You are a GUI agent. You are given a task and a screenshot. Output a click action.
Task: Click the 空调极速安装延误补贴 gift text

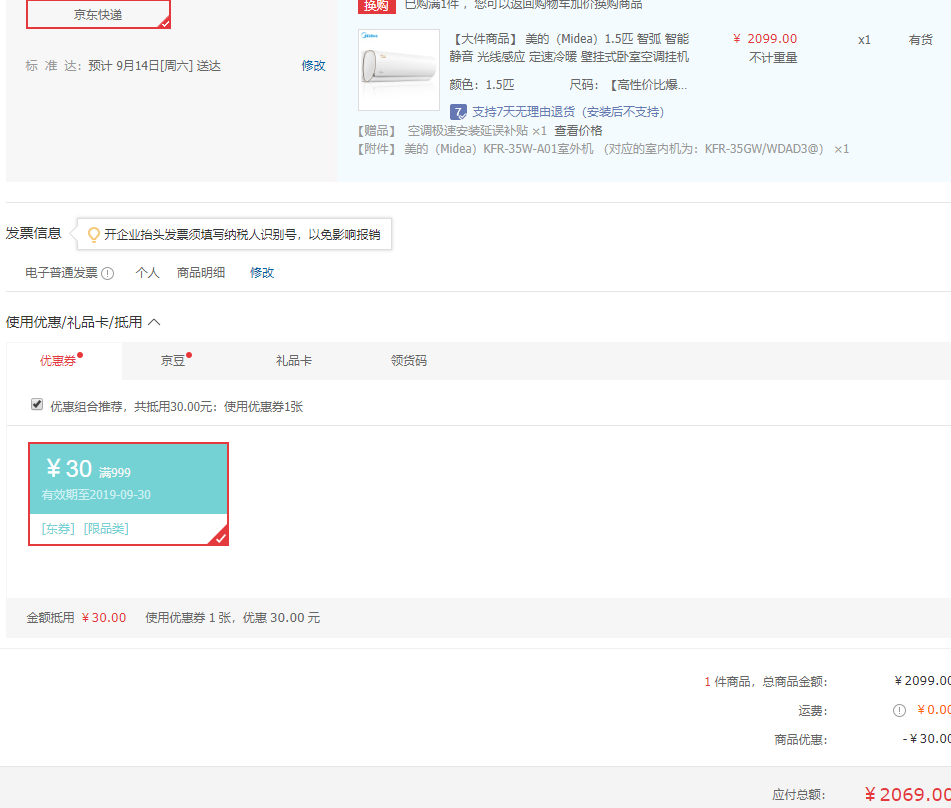coord(468,131)
